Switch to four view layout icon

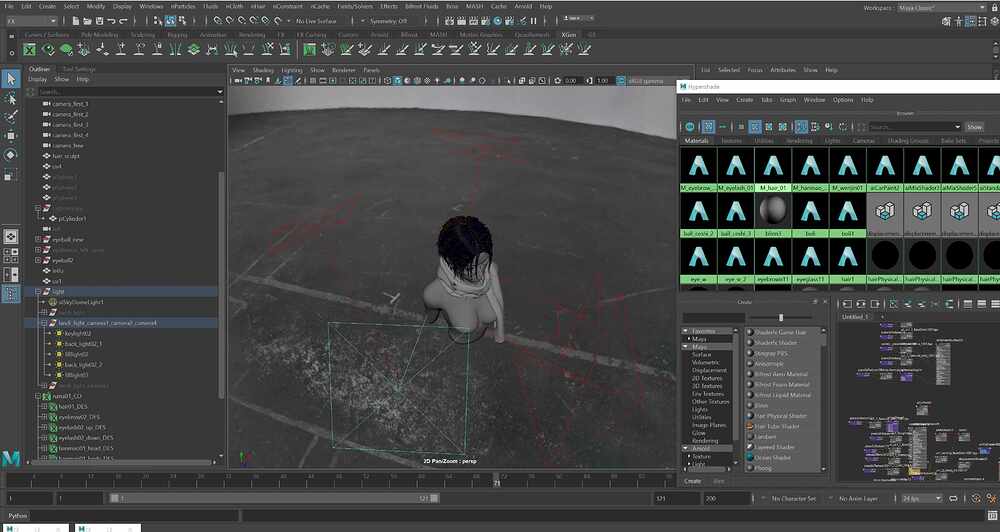11,256
